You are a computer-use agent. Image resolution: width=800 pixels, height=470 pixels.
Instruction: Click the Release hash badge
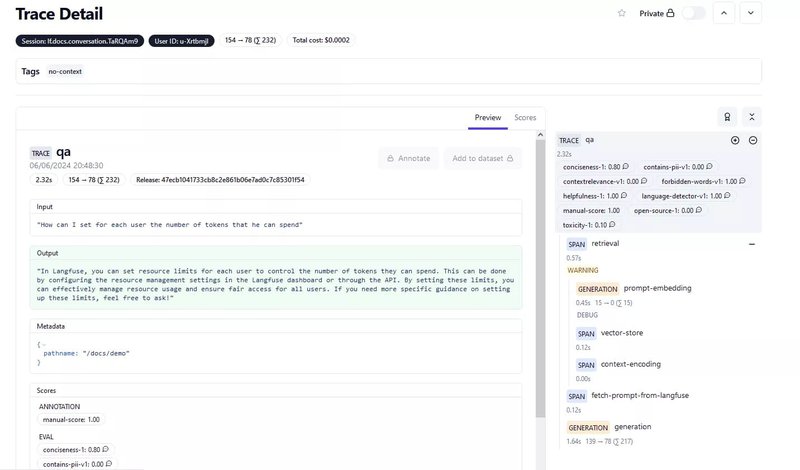[x=220, y=180]
